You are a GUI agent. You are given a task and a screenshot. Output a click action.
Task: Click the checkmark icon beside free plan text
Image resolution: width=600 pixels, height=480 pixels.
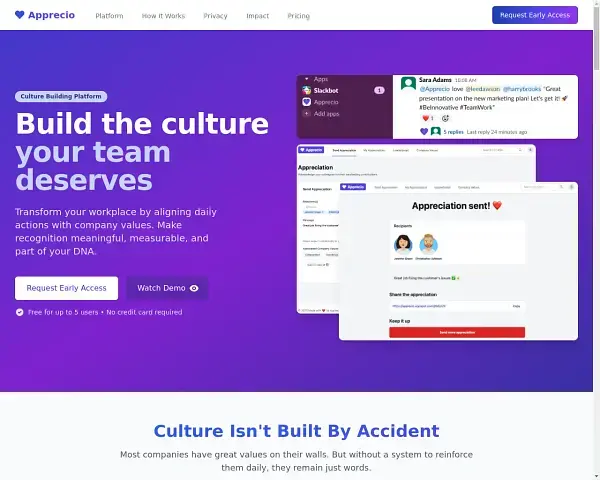tap(20, 312)
